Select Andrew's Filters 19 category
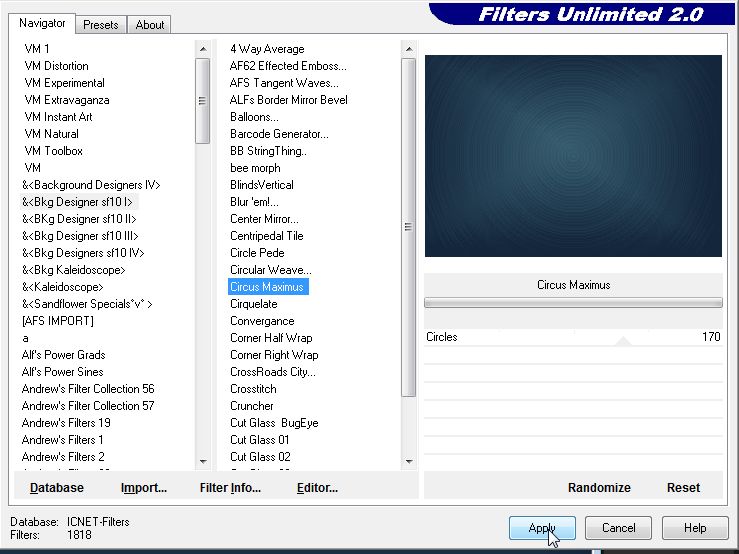This screenshot has width=739, height=554. tap(66, 422)
